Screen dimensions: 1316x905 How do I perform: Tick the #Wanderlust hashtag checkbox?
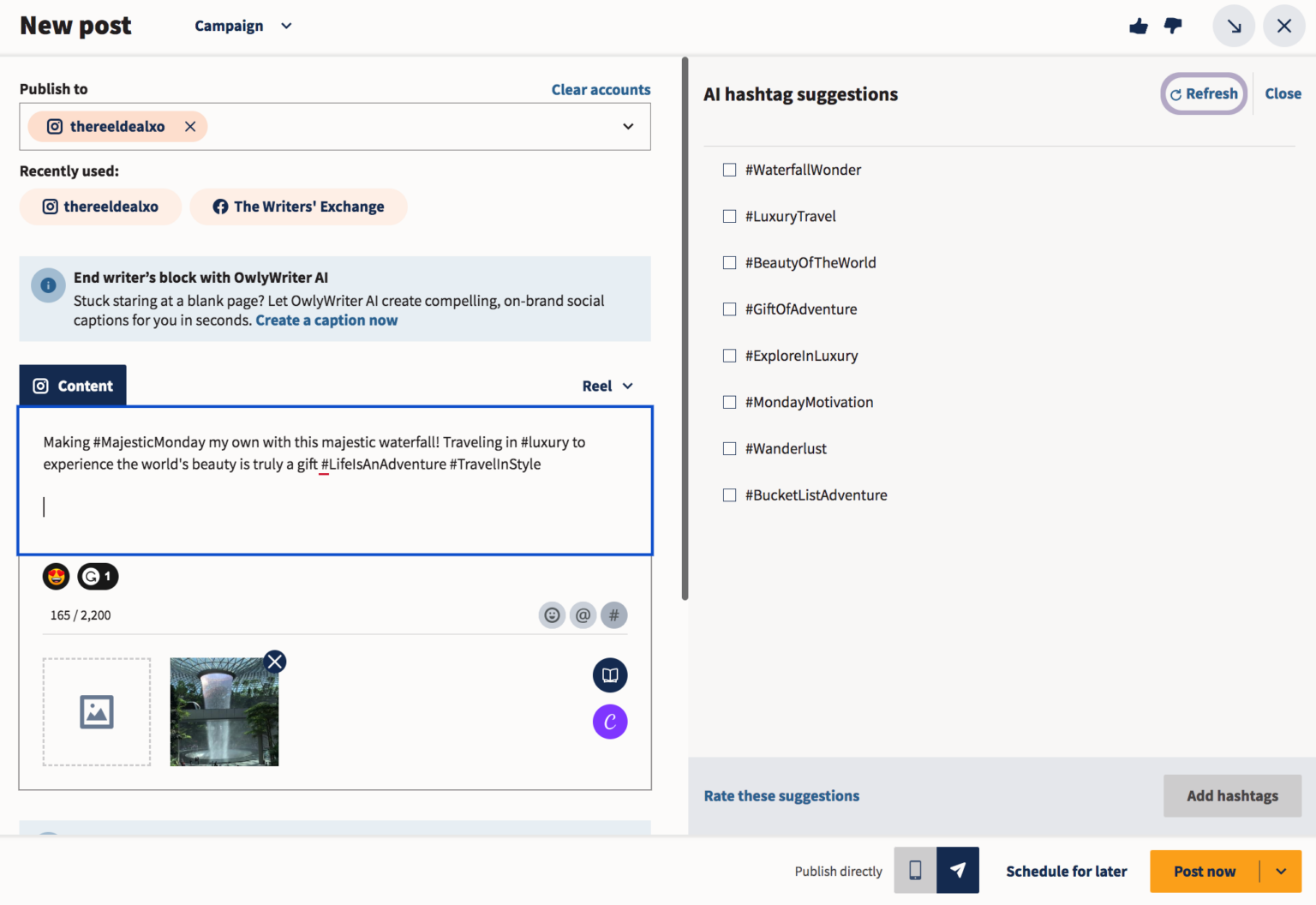(730, 449)
